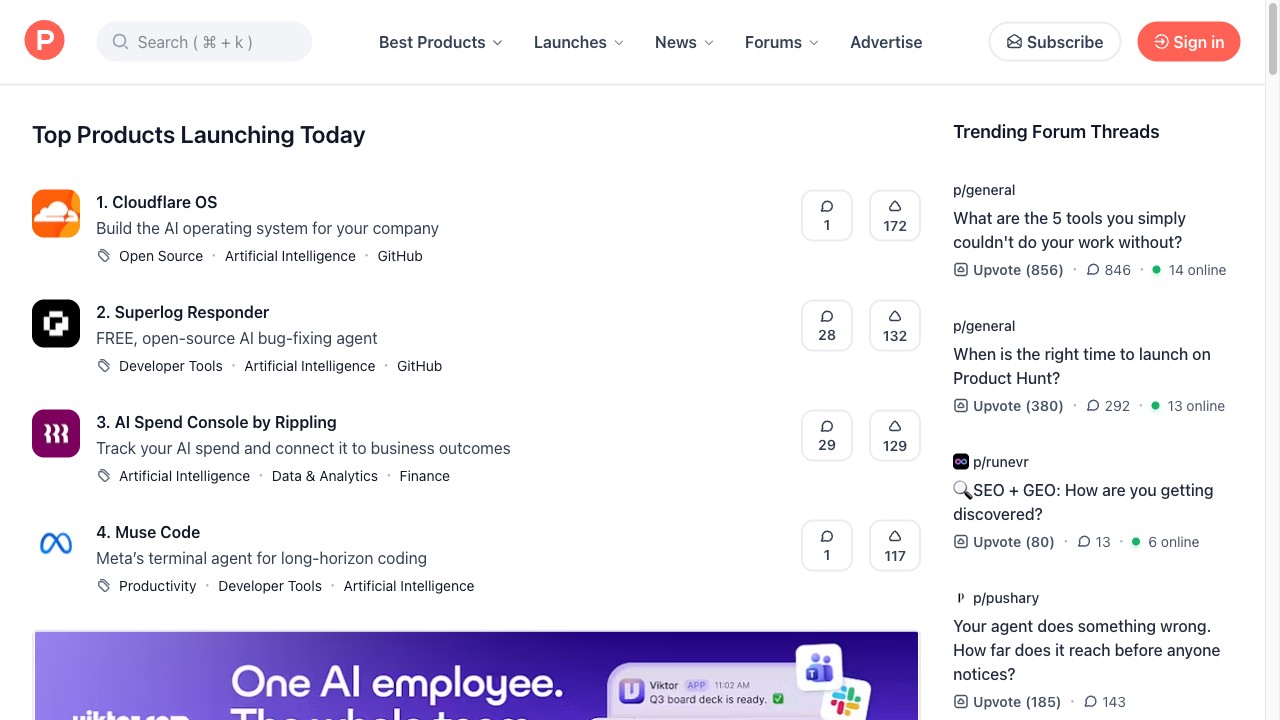This screenshot has height=720, width=1280.
Task: Click the tag icon under Cloudflare OS
Action: pyautogui.click(x=103, y=256)
